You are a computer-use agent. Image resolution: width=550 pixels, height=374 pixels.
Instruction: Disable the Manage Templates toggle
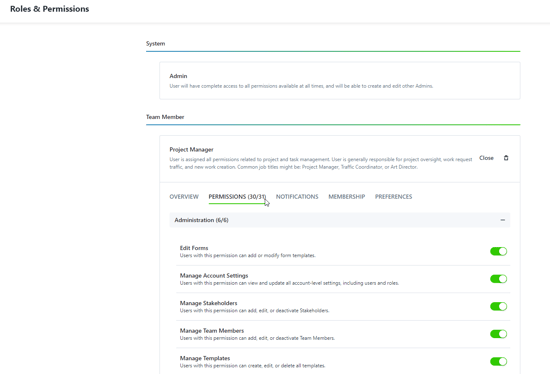tap(498, 361)
